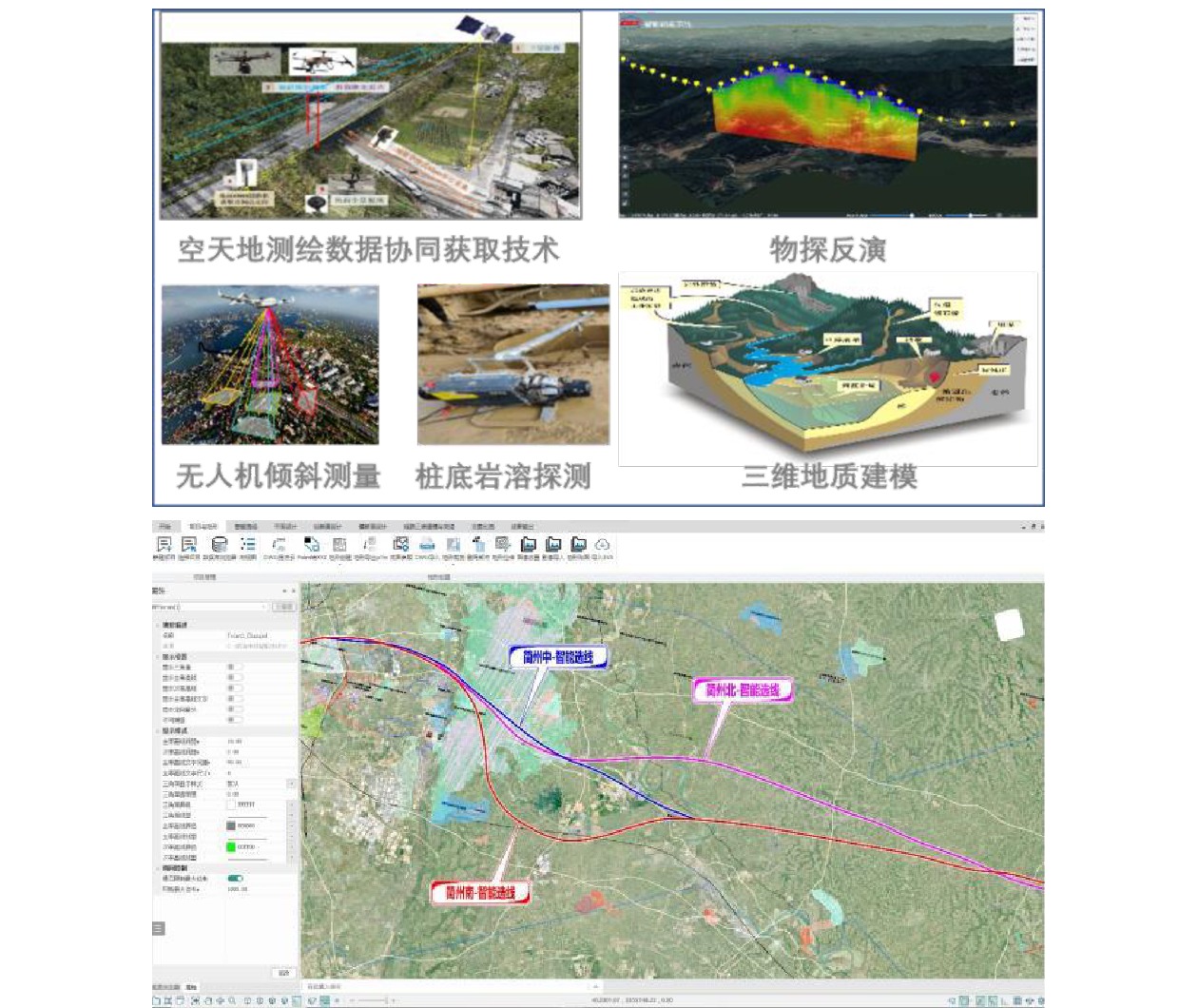Collapse the first property group section header
1198x1008 pixels.
pyautogui.click(x=158, y=625)
